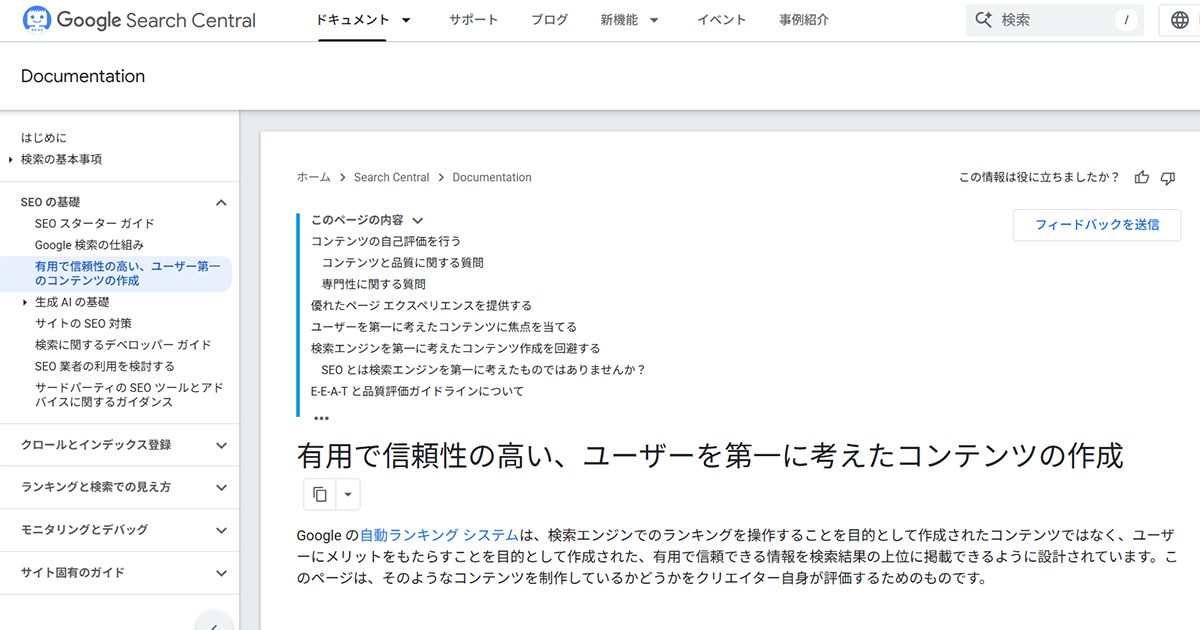Viewport: 1200px width, 630px height.
Task: Open the 事例紹介 tab
Action: click(x=804, y=20)
